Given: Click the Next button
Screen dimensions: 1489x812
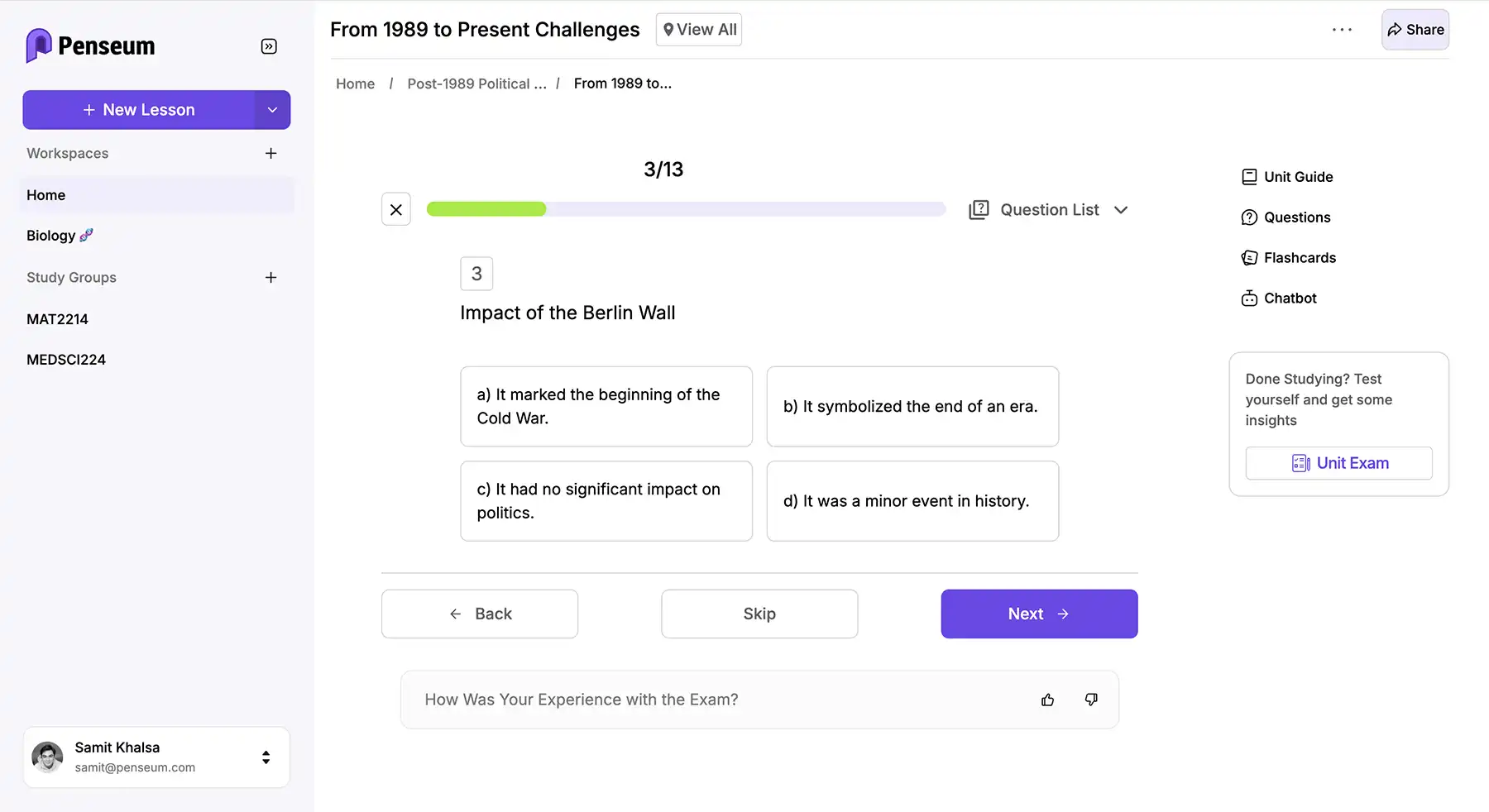Looking at the screenshot, I should (1039, 614).
